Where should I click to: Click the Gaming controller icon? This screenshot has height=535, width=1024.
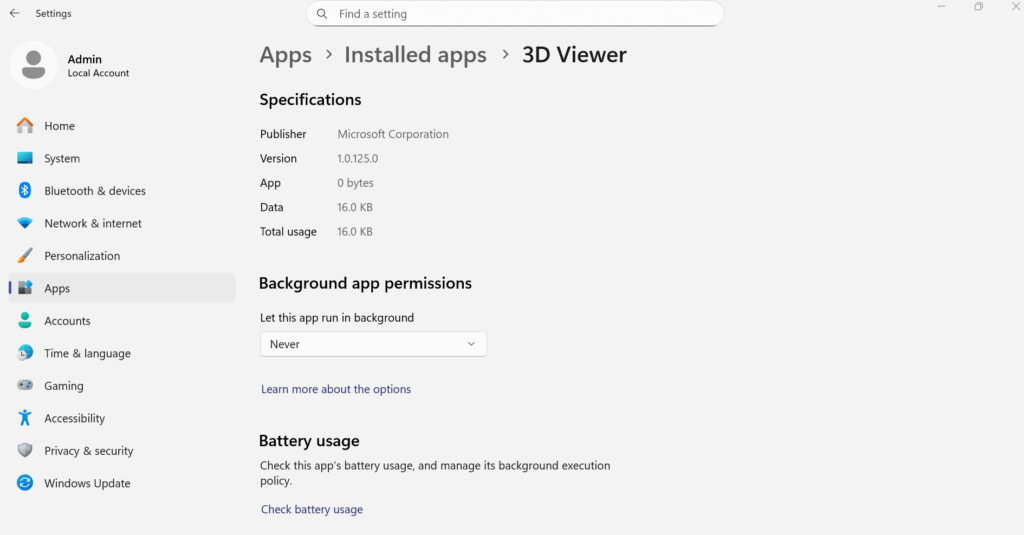coord(25,385)
